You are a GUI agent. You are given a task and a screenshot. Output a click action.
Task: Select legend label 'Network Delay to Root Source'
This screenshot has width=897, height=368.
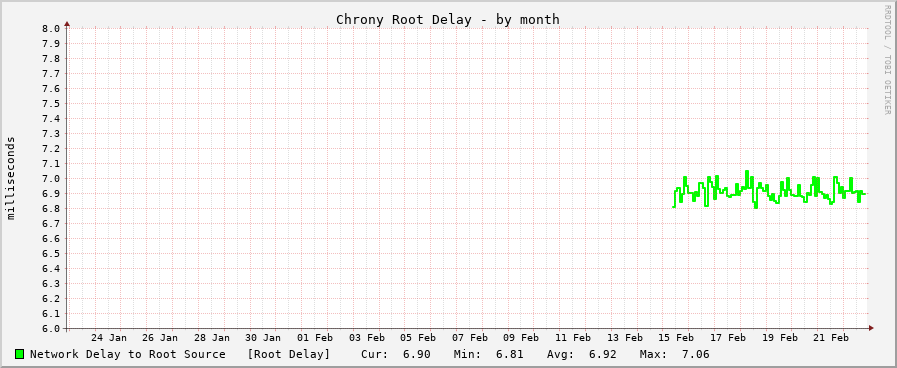point(128,354)
